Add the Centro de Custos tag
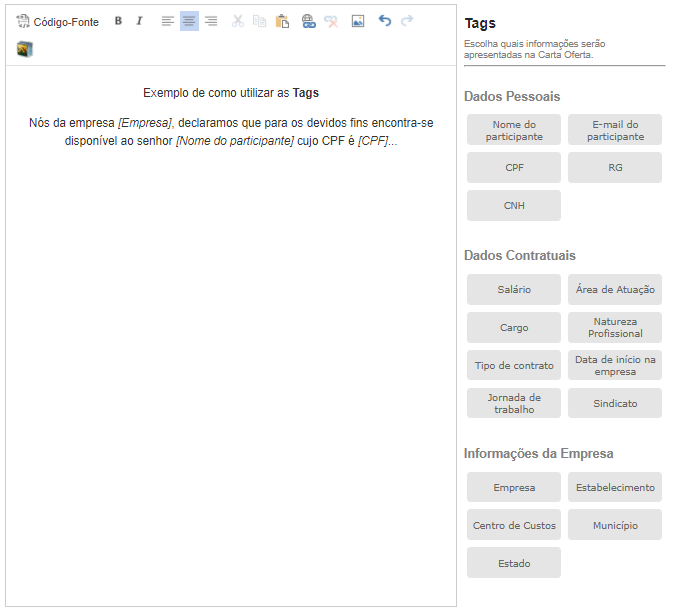674x613 pixels. coord(514,525)
